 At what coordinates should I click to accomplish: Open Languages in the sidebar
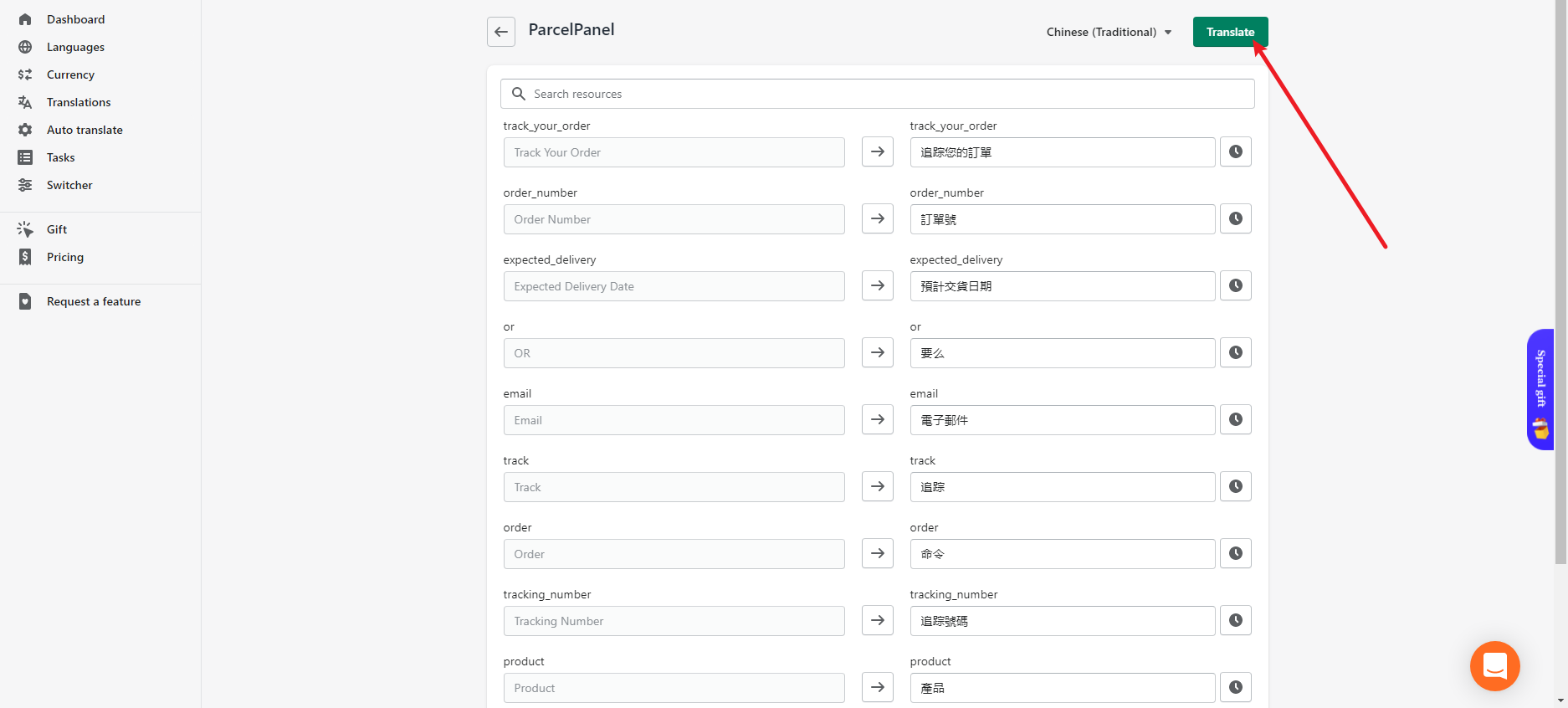point(75,47)
